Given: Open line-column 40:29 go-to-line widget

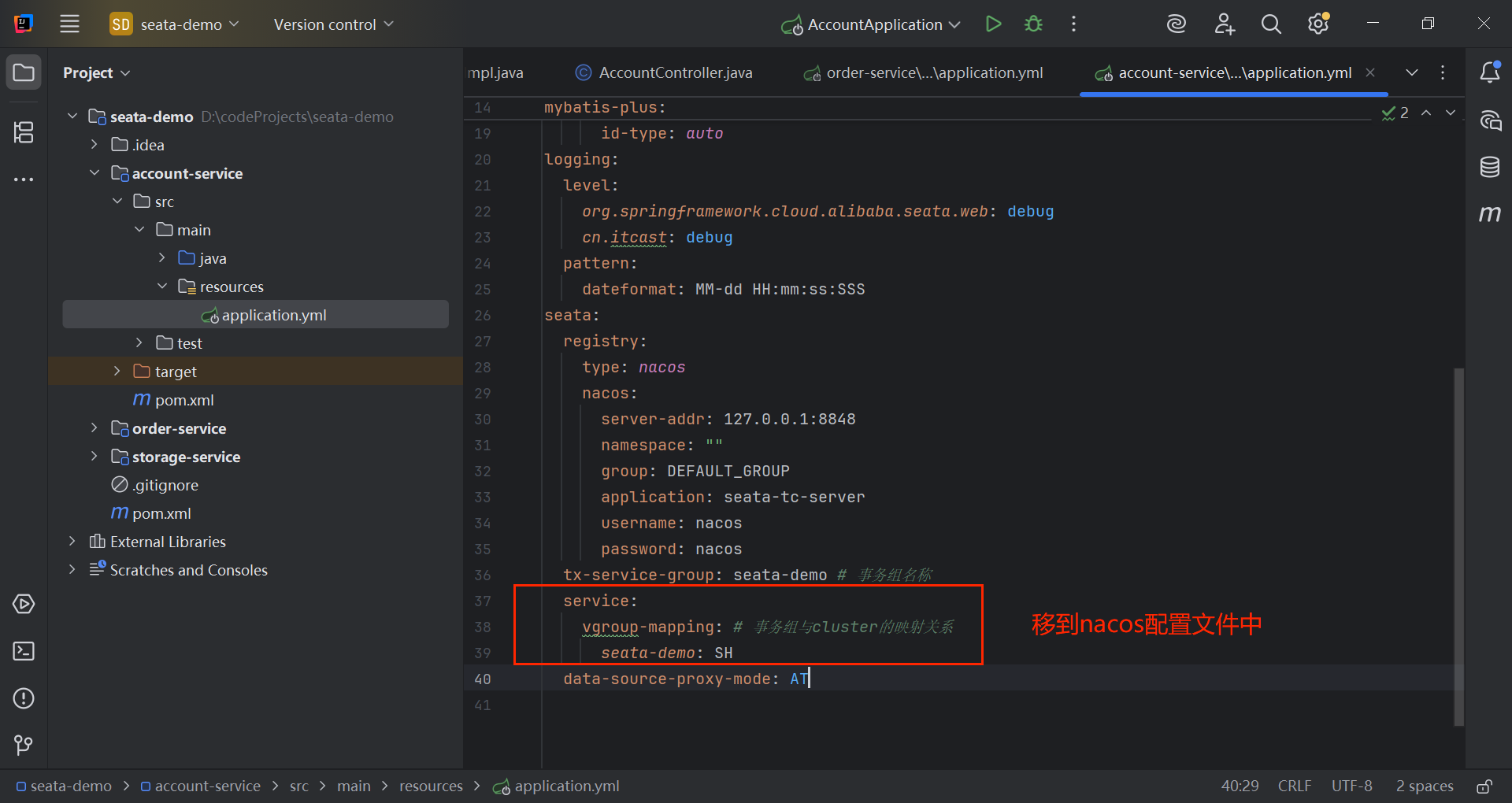Looking at the screenshot, I should [x=1240, y=786].
